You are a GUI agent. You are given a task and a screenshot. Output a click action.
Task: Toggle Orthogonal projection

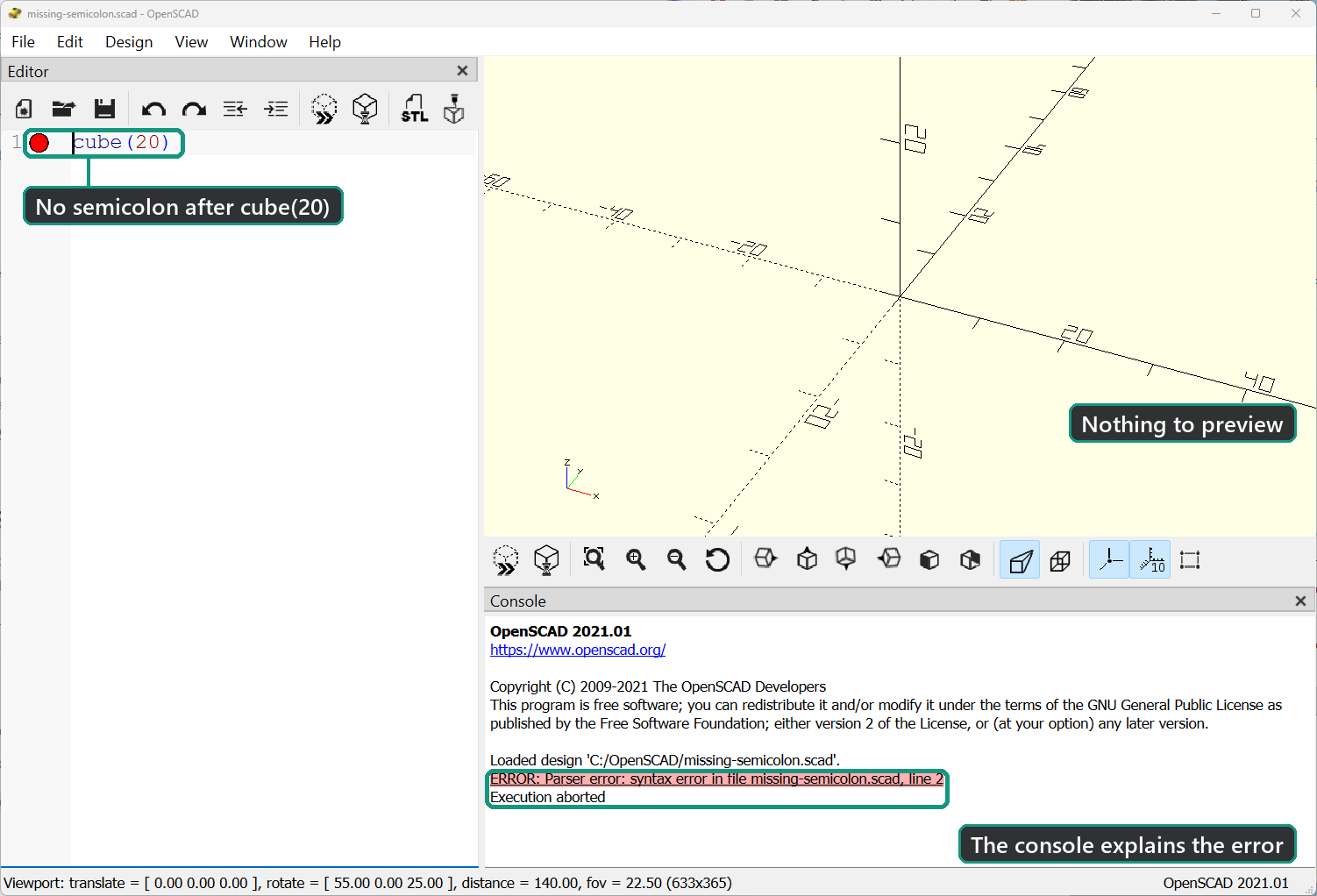[1060, 560]
